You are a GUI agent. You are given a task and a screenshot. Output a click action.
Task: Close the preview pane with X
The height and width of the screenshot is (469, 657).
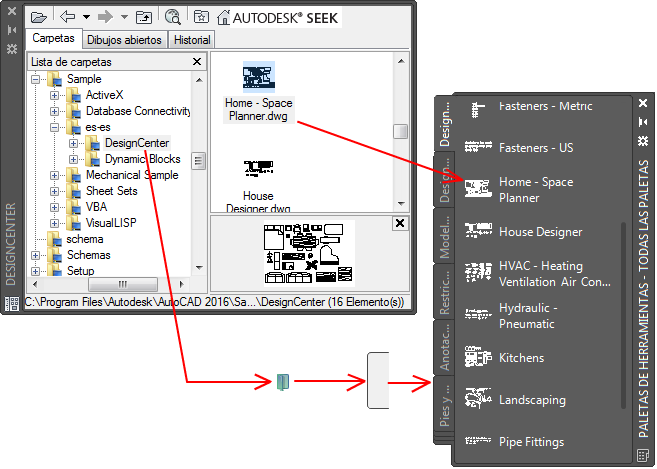click(x=400, y=223)
